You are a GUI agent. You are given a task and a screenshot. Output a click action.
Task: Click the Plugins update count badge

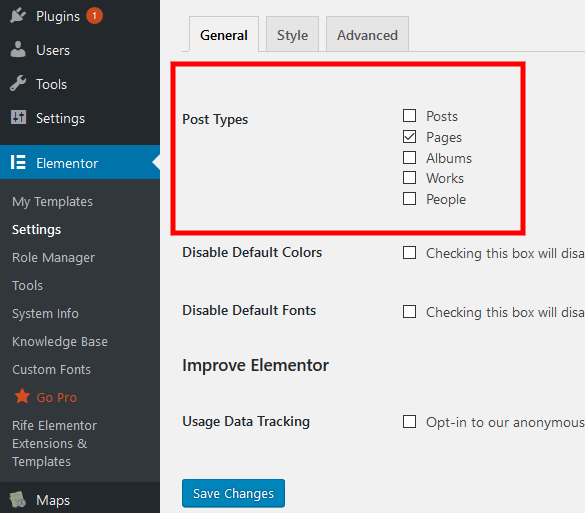94,16
